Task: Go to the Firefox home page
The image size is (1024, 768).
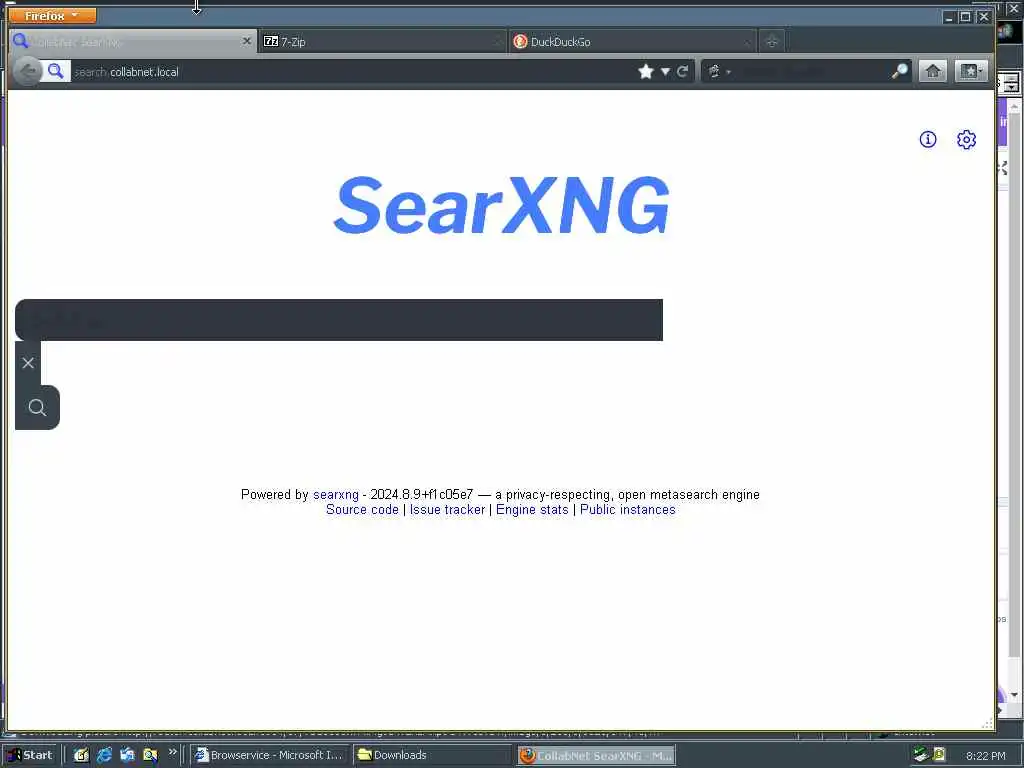Action: tap(933, 71)
